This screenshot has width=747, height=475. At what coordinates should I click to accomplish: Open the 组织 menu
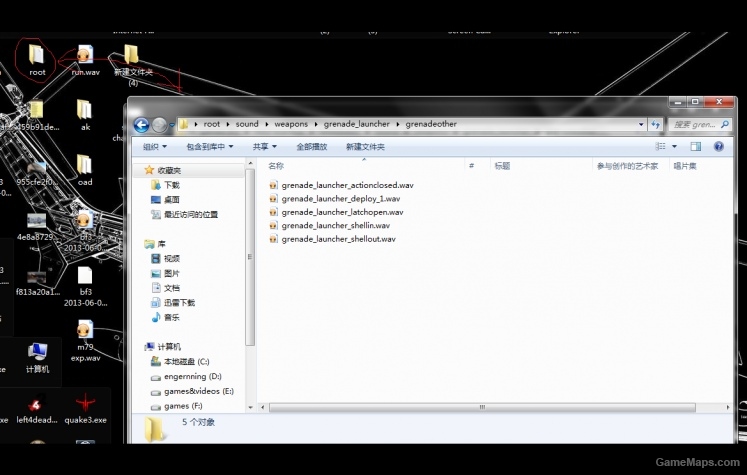[x=155, y=147]
